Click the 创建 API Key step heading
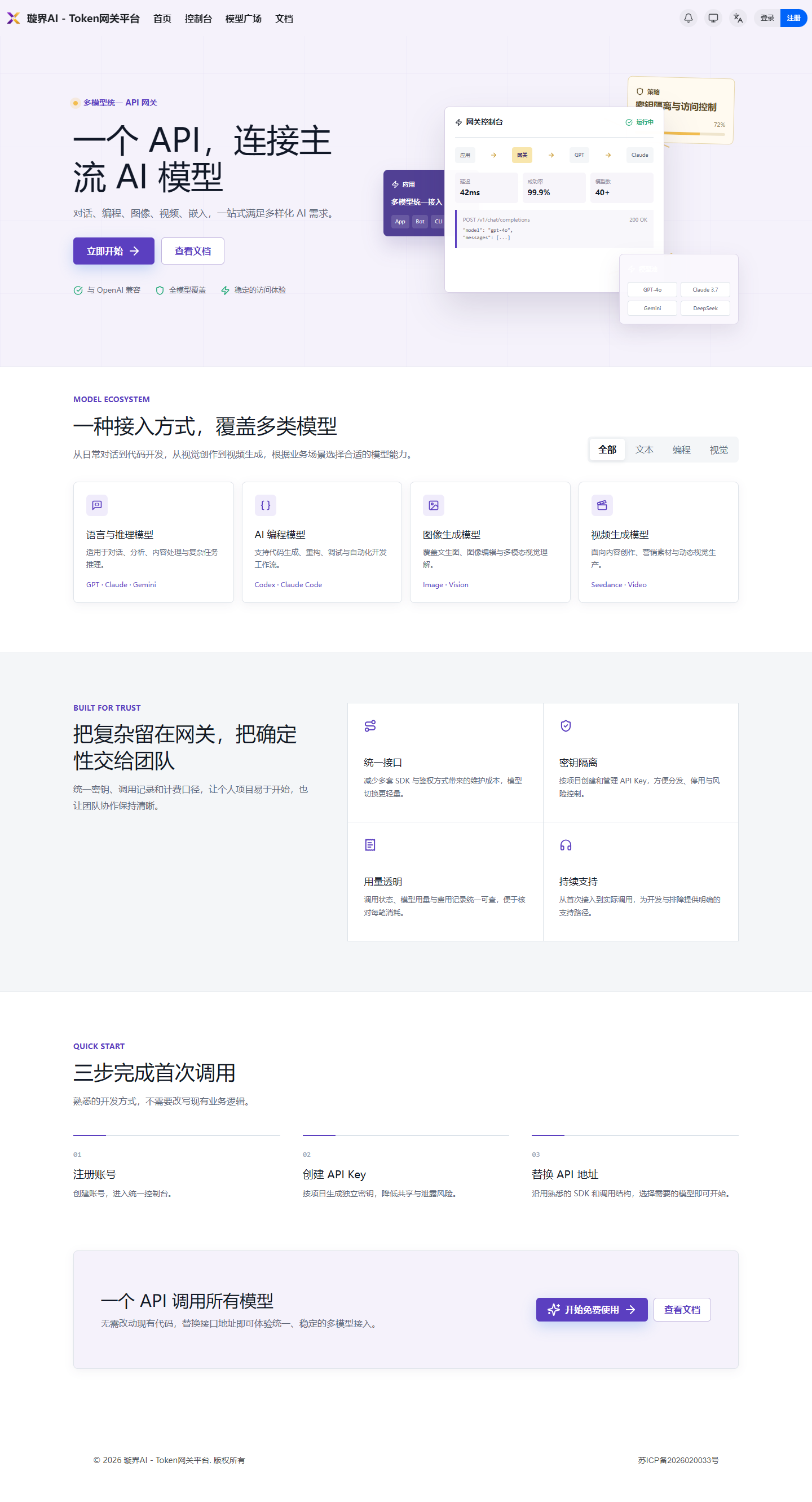The width and height of the screenshot is (812, 1502). coord(334,1174)
